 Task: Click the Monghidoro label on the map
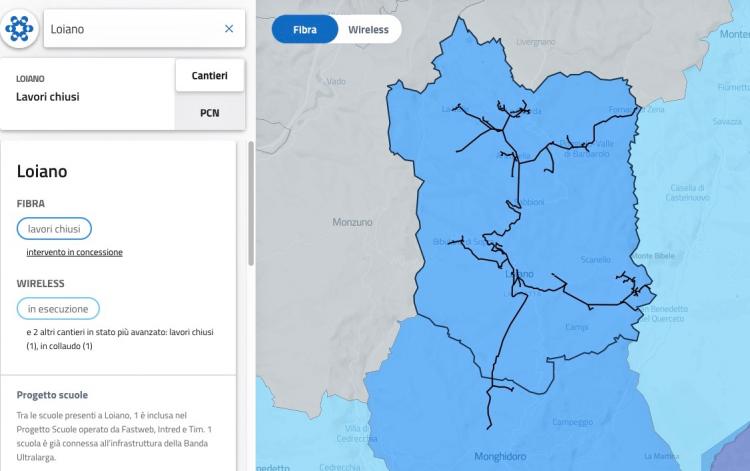pyautogui.click(x=500, y=456)
